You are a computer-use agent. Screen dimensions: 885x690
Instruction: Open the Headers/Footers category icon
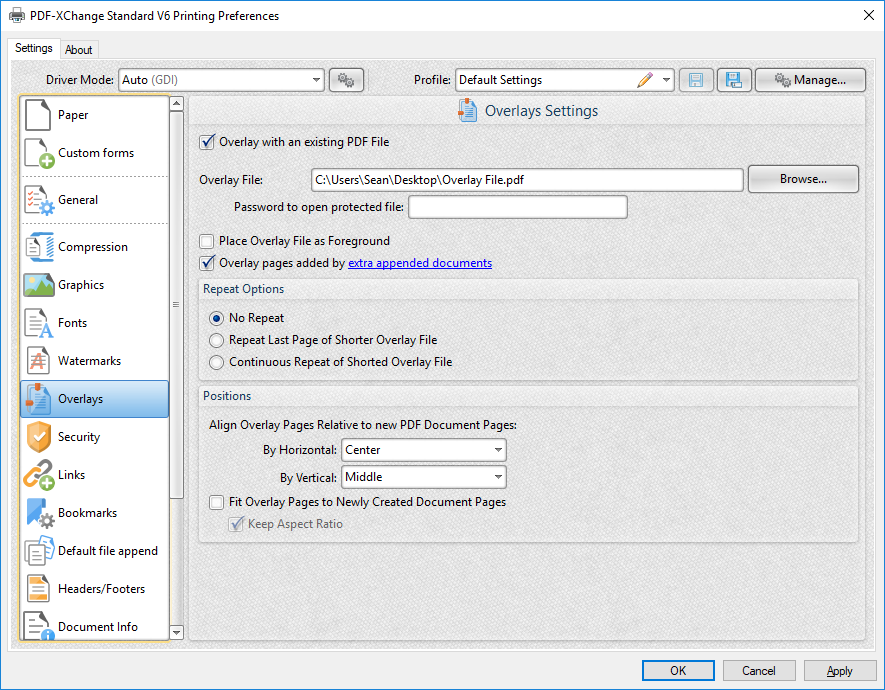tap(38, 589)
